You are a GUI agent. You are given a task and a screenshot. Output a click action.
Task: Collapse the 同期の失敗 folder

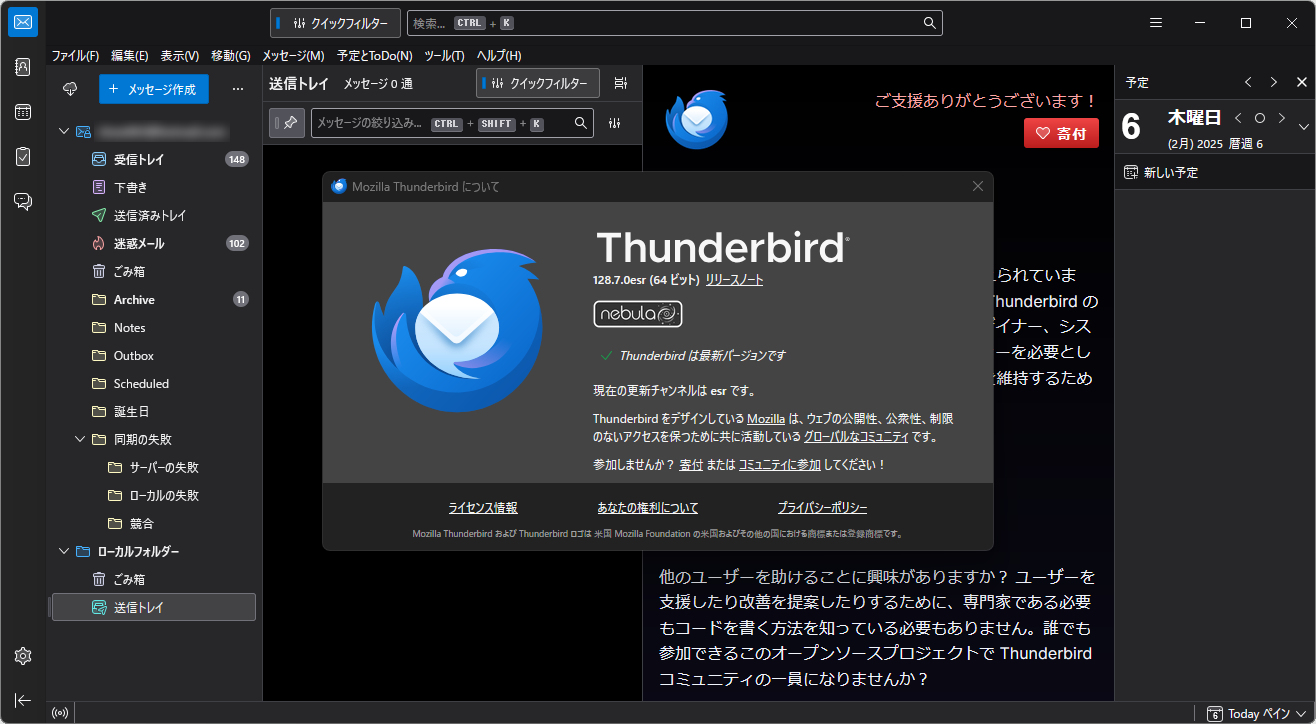point(81,438)
